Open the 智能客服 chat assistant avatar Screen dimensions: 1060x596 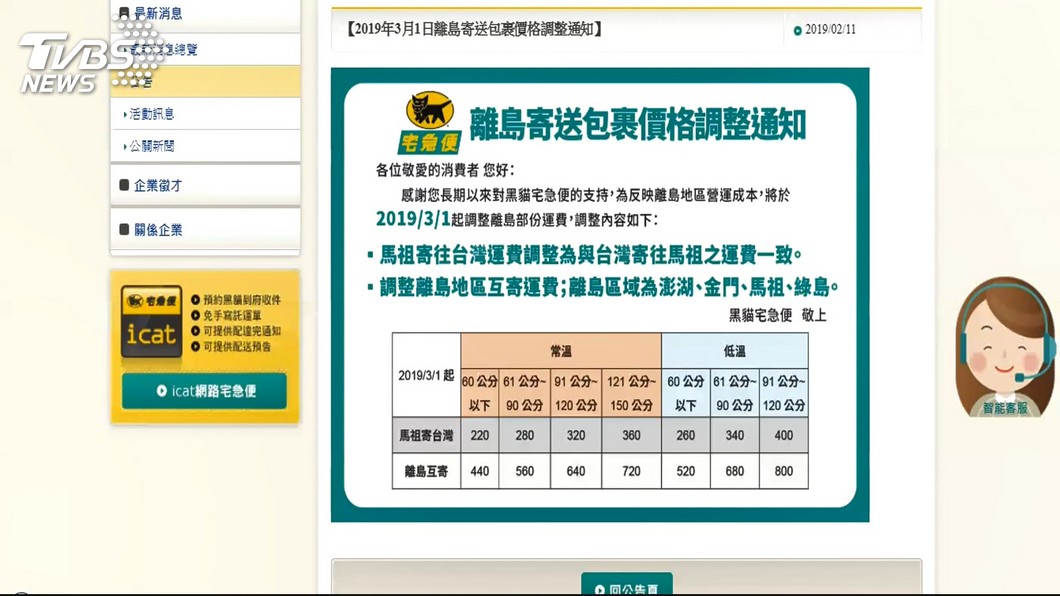click(x=1005, y=346)
